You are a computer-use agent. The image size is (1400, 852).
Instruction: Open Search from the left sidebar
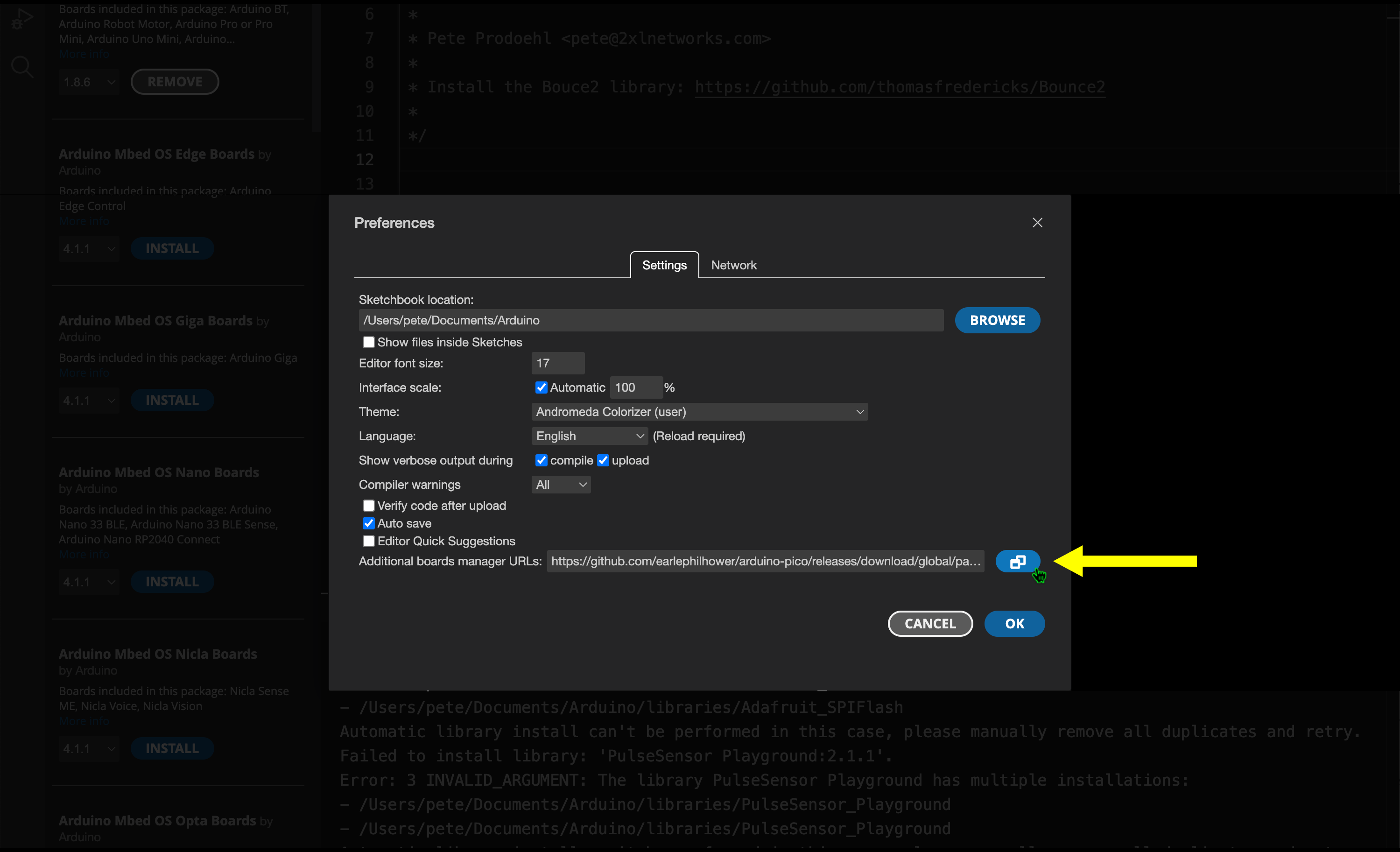21,66
